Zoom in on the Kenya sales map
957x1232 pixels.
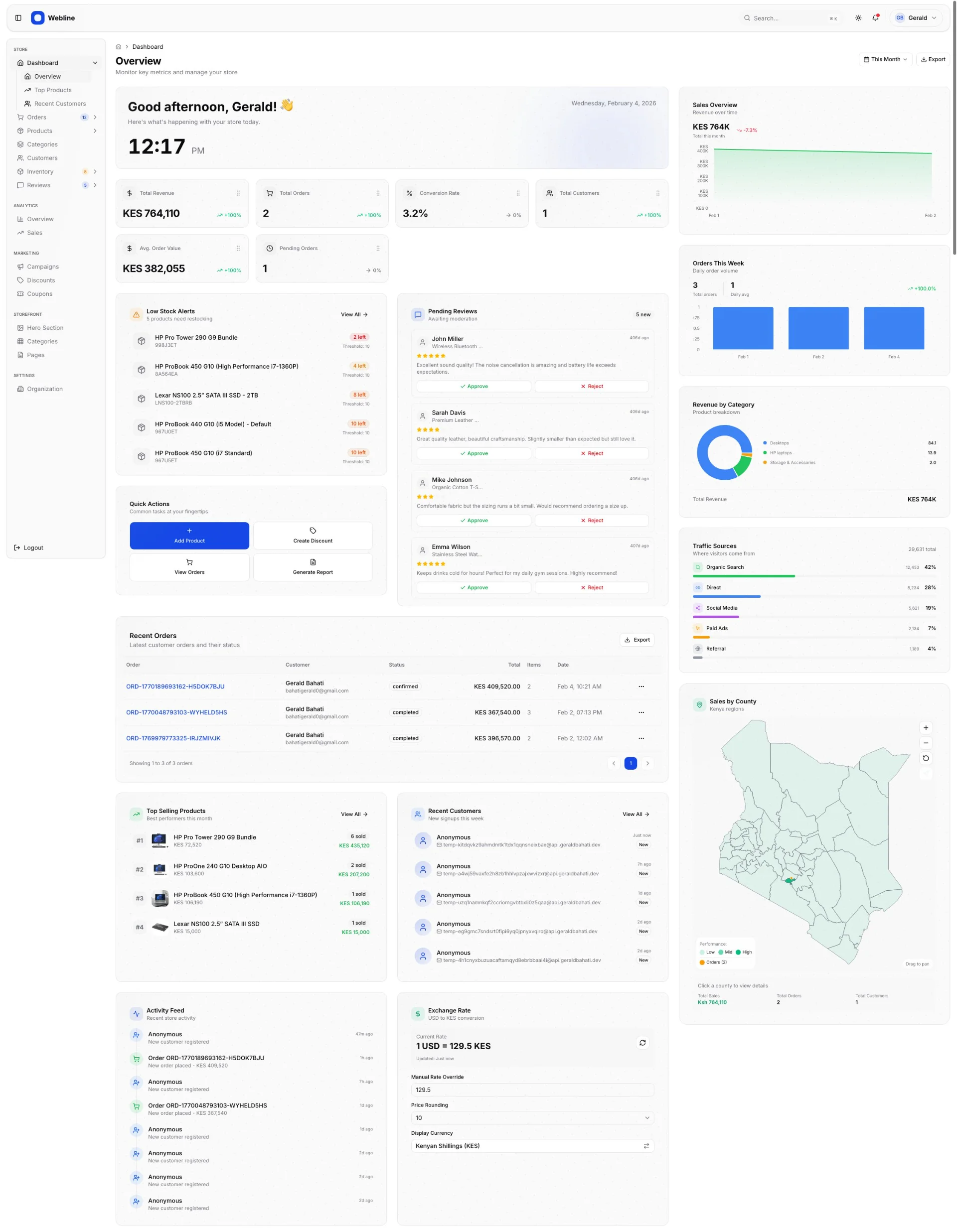[x=926, y=728]
